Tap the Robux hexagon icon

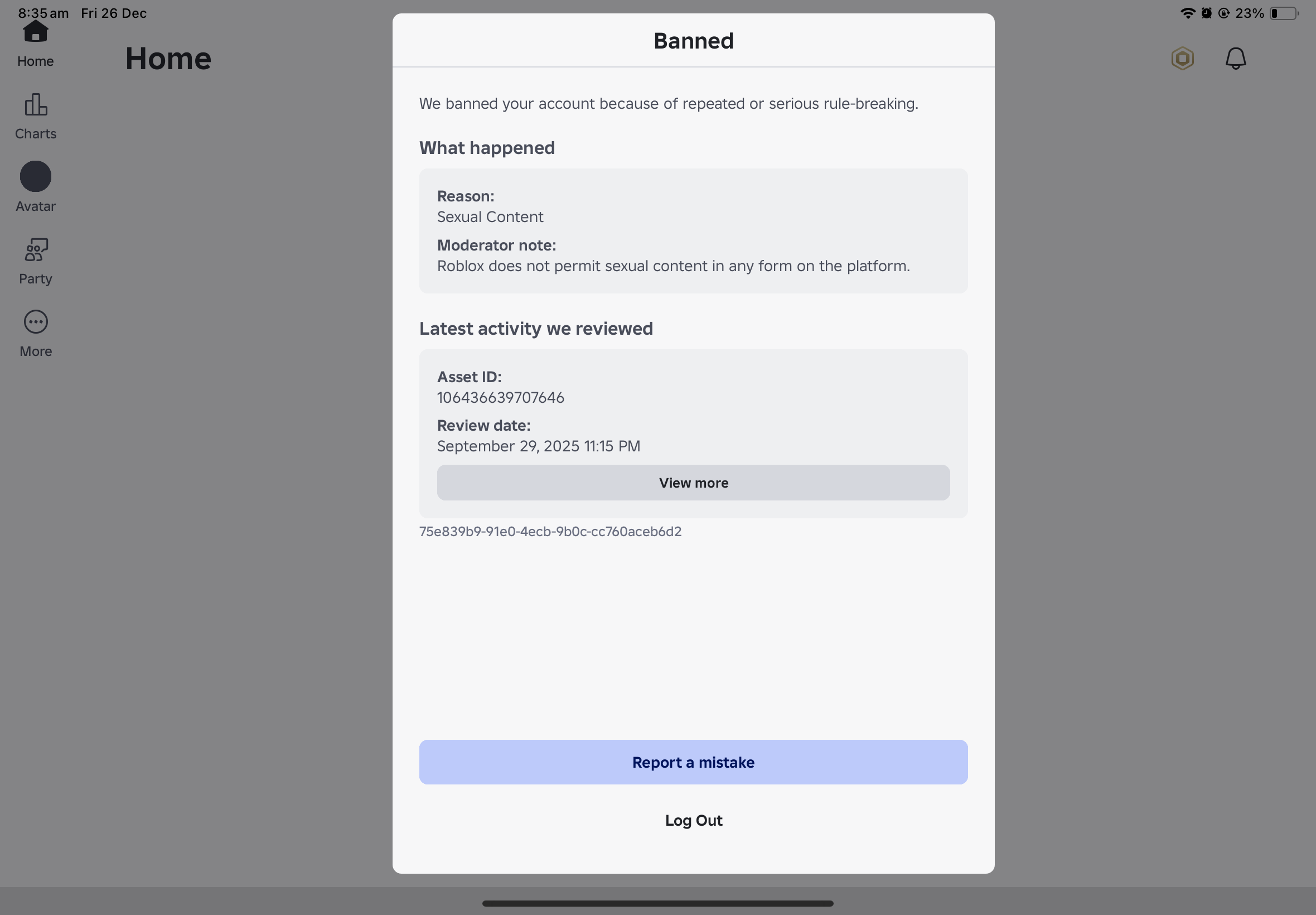coord(1183,59)
